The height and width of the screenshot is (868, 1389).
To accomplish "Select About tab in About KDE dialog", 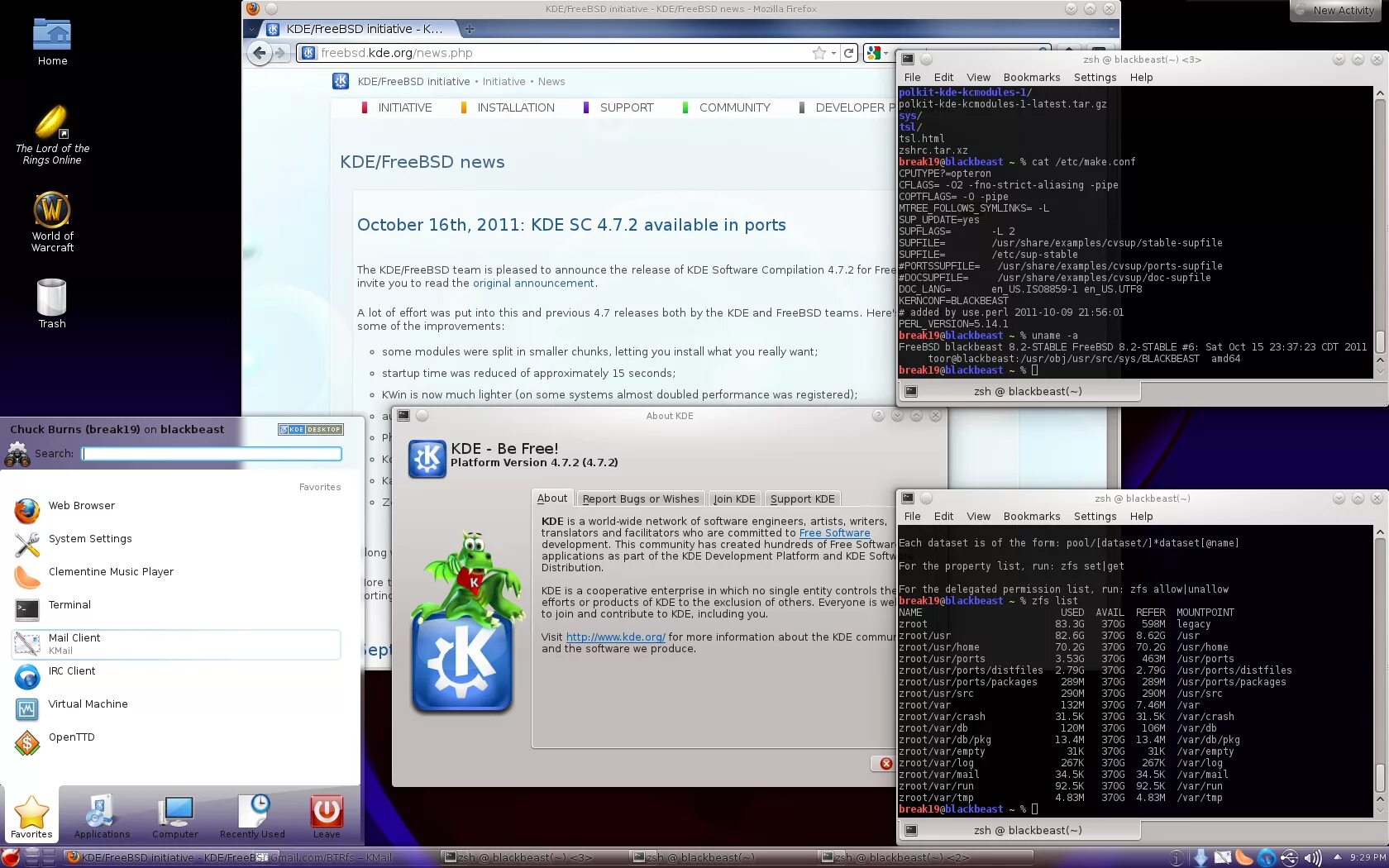I will tap(552, 498).
